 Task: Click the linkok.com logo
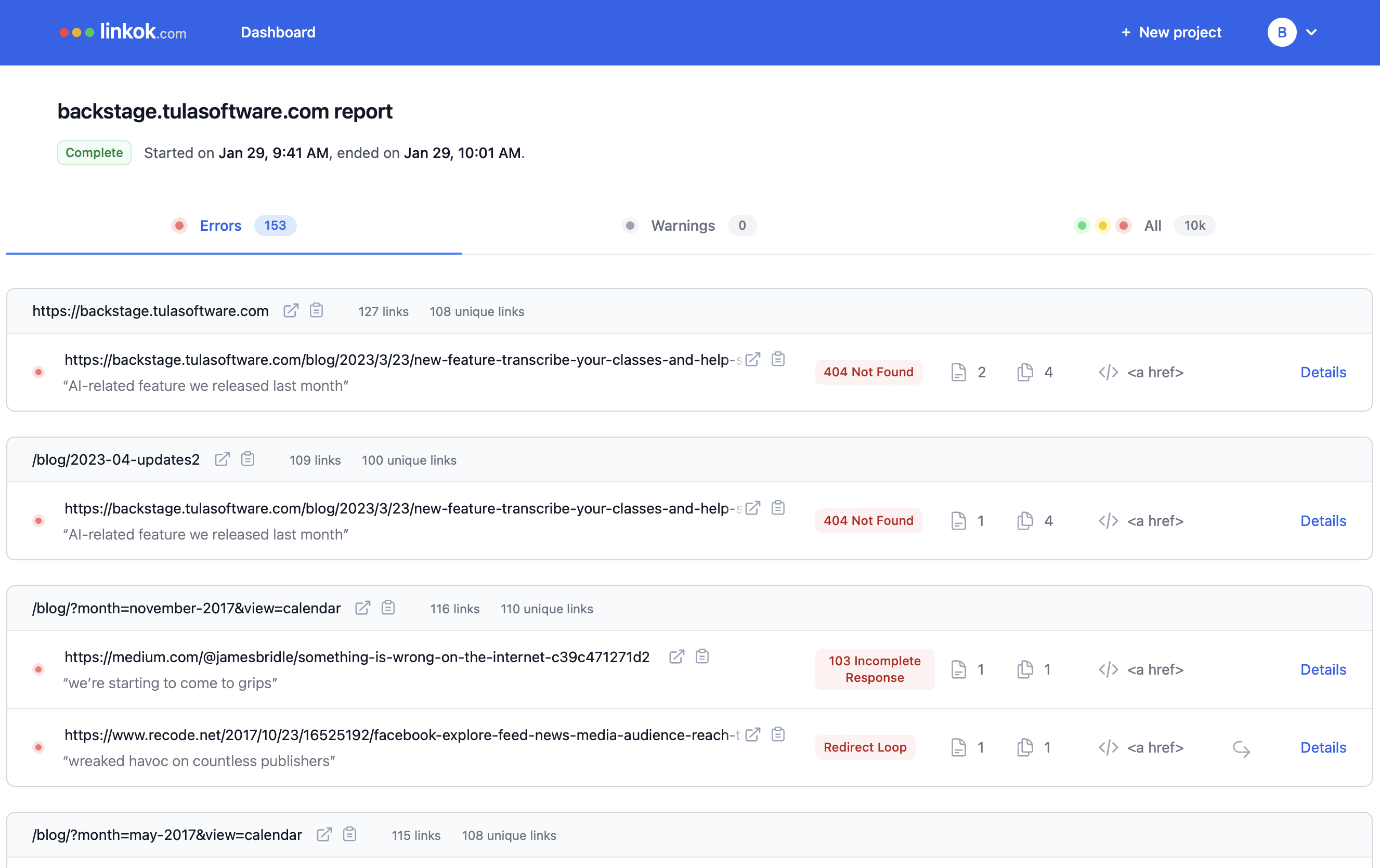point(123,32)
